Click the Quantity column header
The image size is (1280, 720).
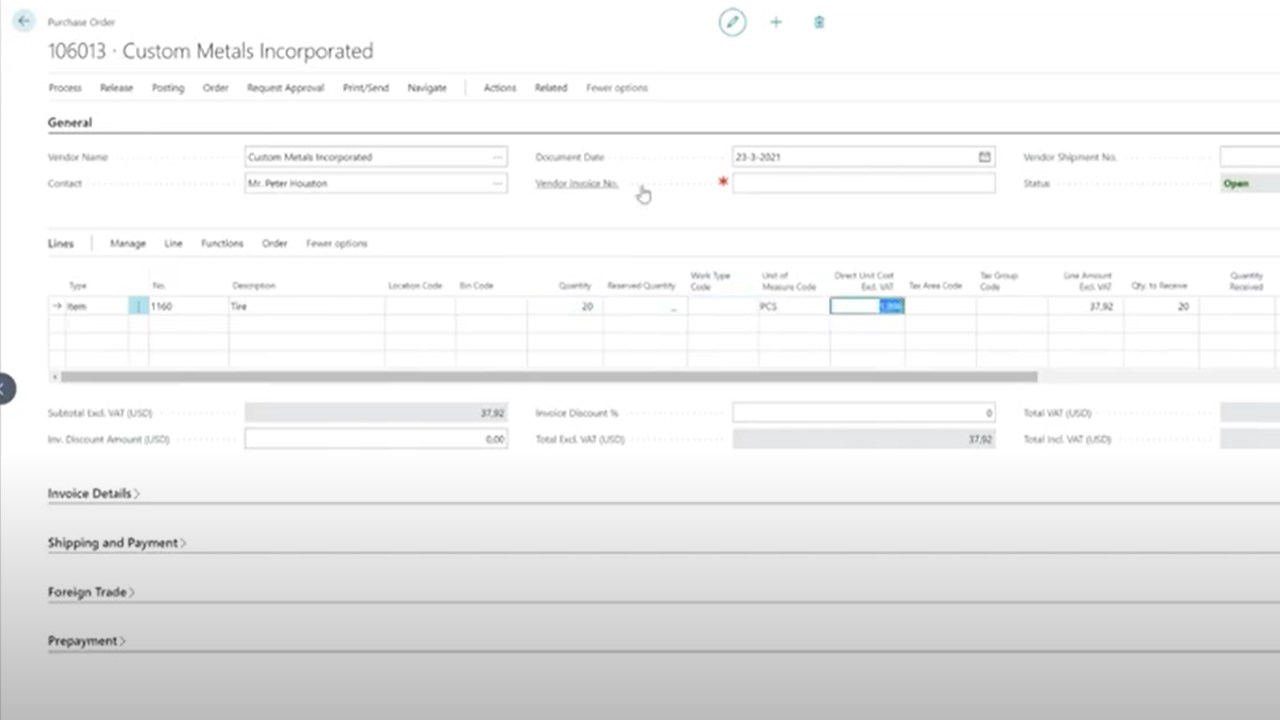[575, 286]
